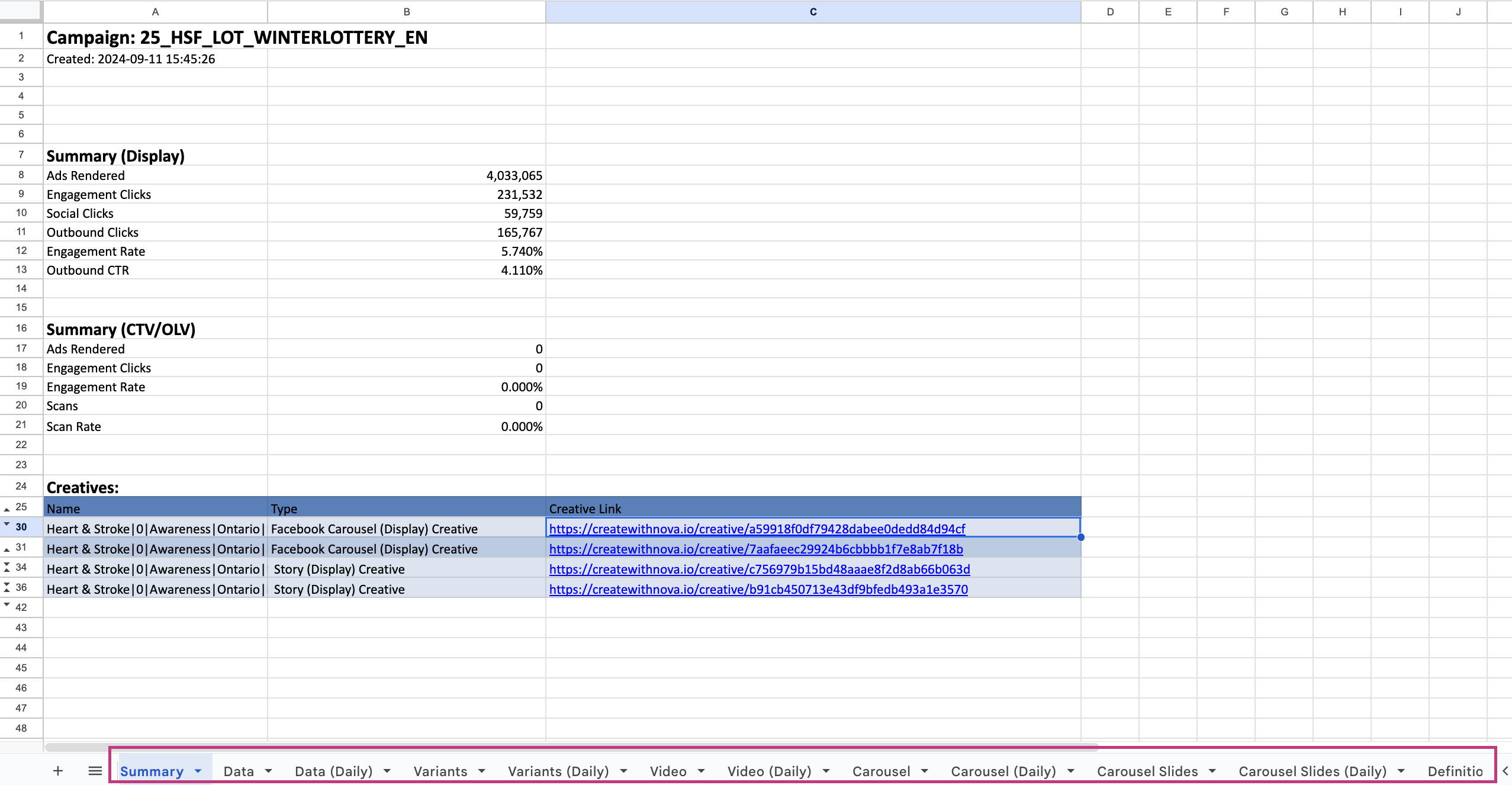
Task: Open Summary tab dropdown arrow
Action: tap(198, 771)
